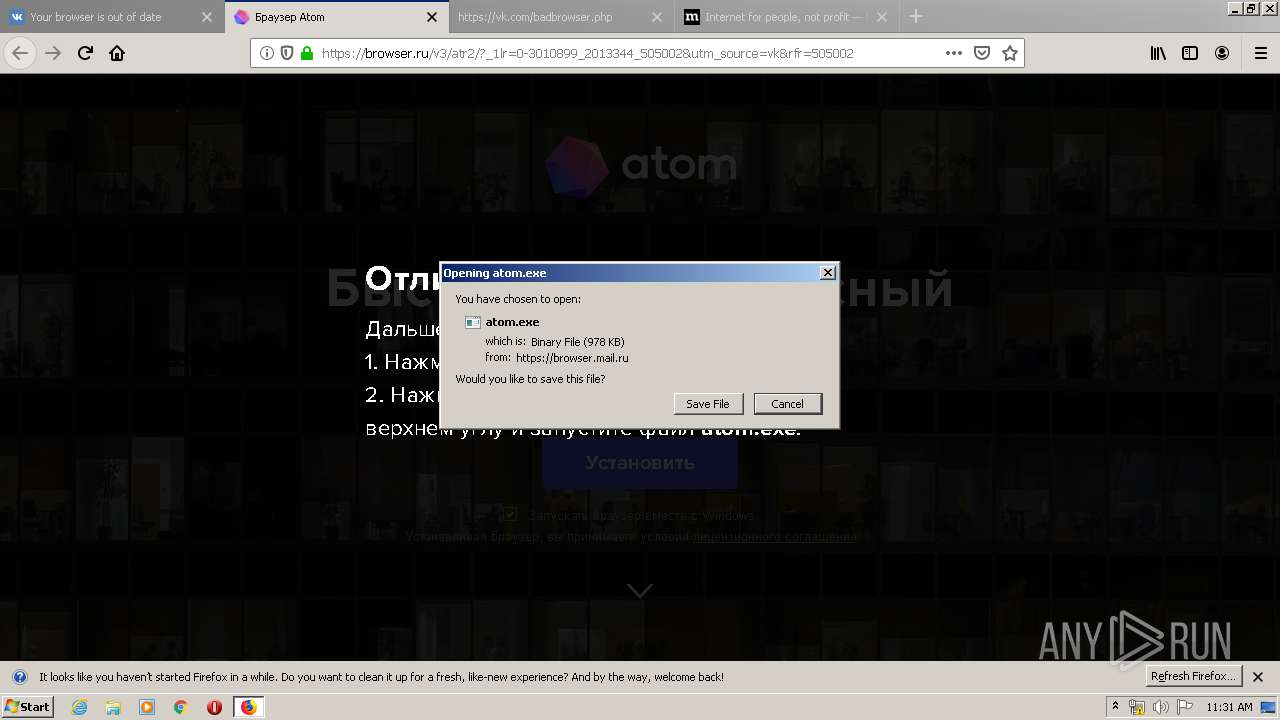Click Refresh Firefox button in notification bar
The height and width of the screenshot is (720, 1280).
click(x=1194, y=676)
